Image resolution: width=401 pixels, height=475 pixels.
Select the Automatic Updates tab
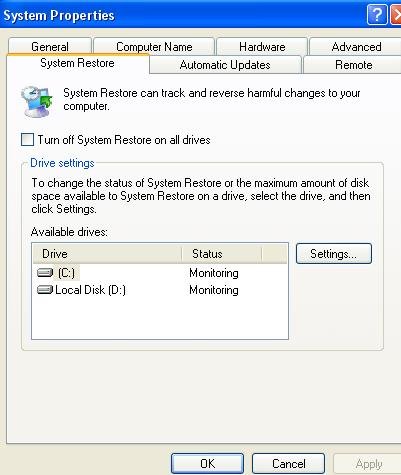225,64
